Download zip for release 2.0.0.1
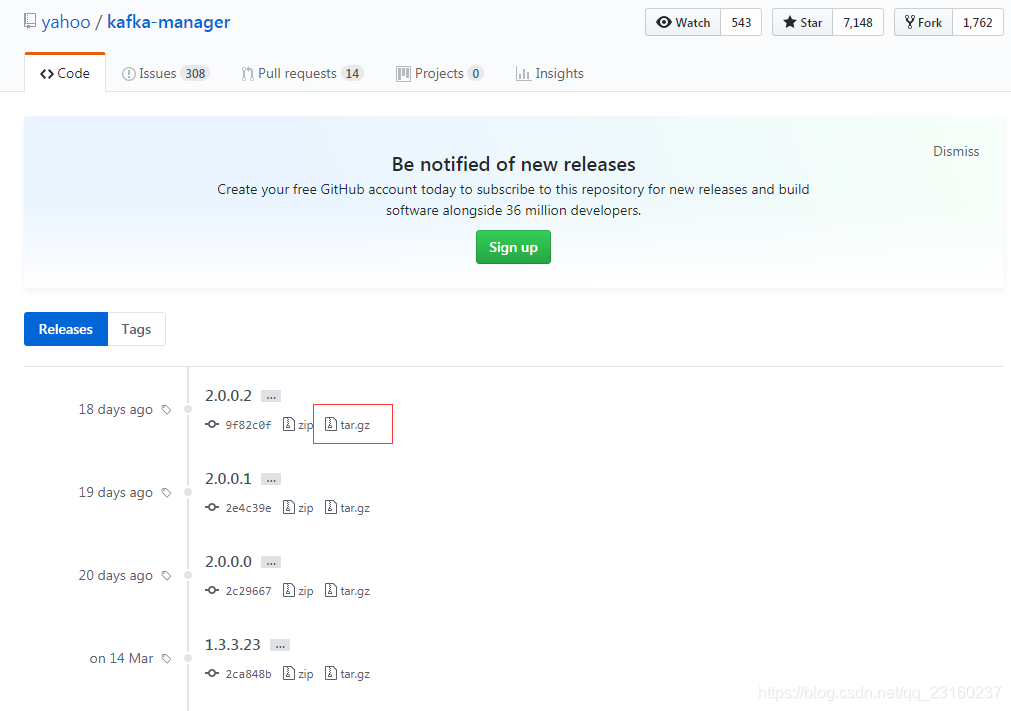 click(x=298, y=507)
